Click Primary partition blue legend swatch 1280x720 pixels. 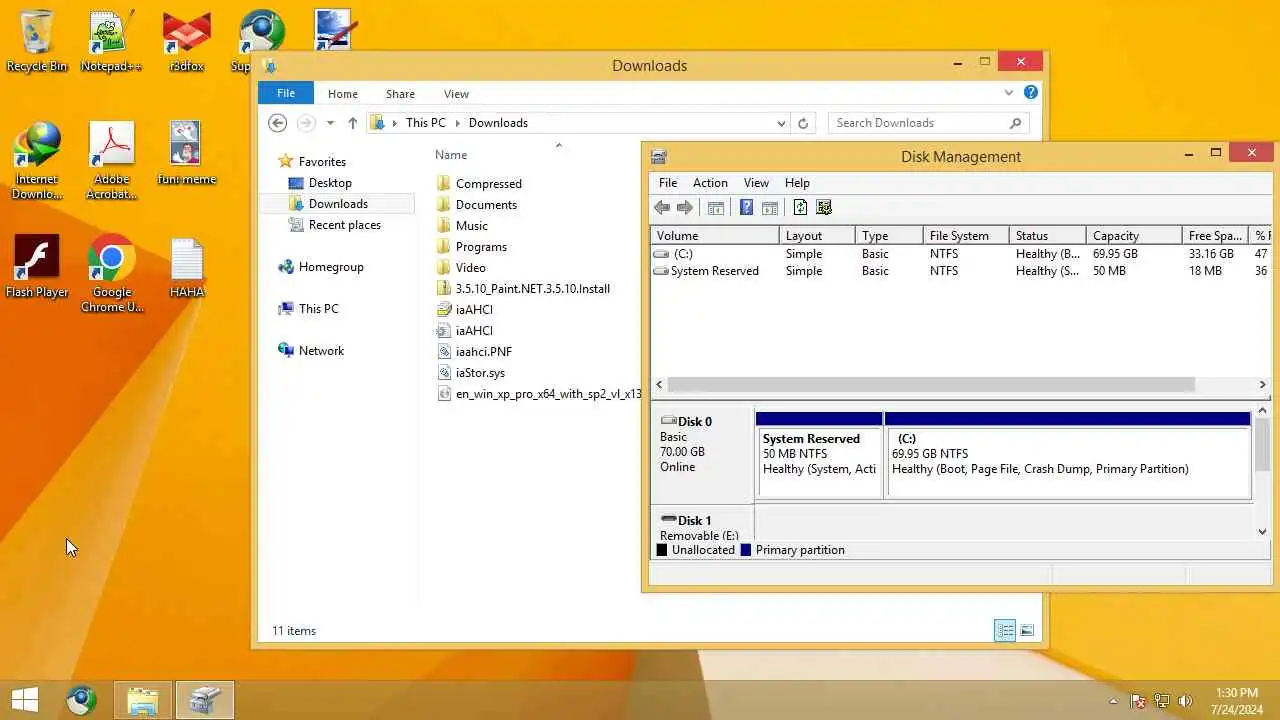tap(746, 550)
